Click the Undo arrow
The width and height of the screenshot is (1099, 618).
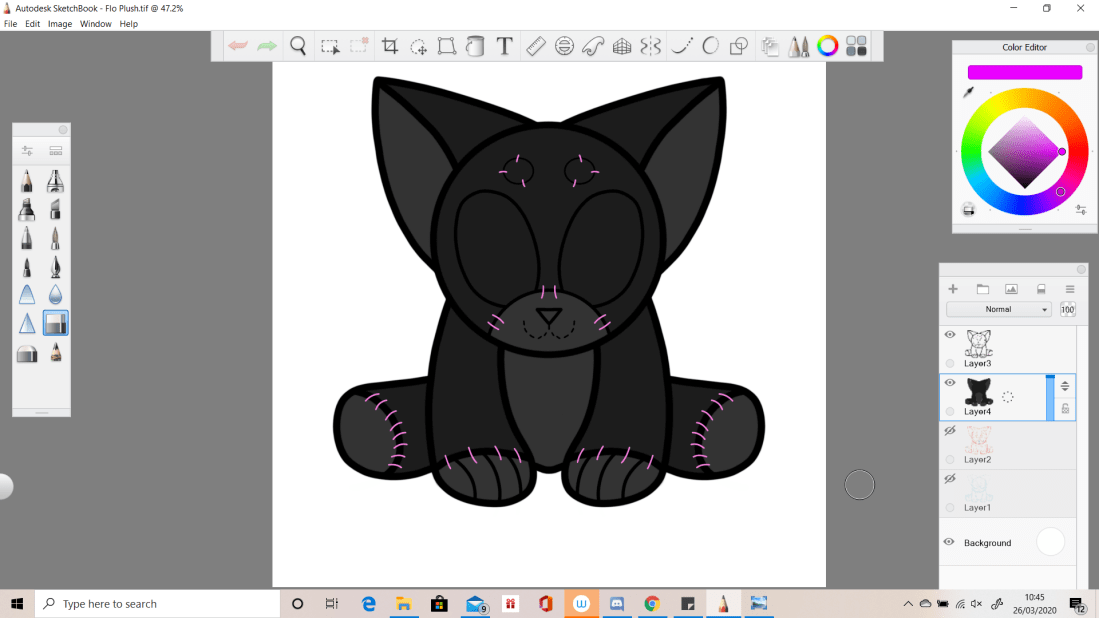tap(238, 46)
